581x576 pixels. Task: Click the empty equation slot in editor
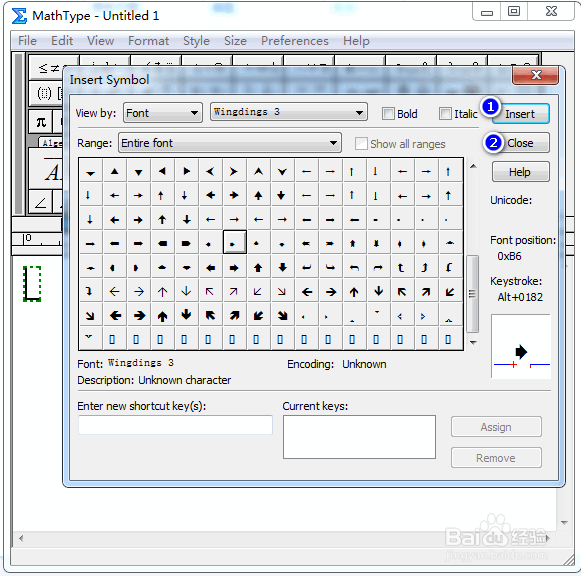(x=32, y=284)
